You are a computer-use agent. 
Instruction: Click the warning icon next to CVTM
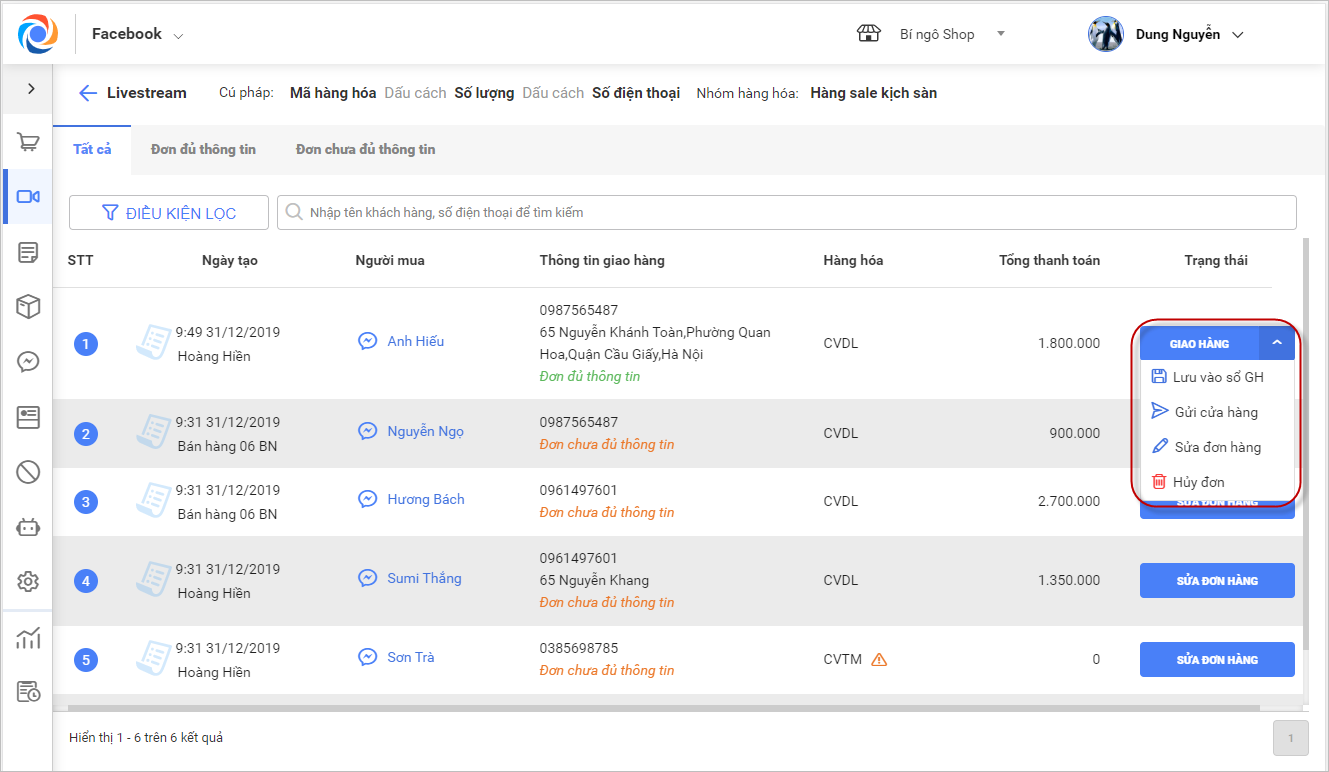(x=879, y=659)
